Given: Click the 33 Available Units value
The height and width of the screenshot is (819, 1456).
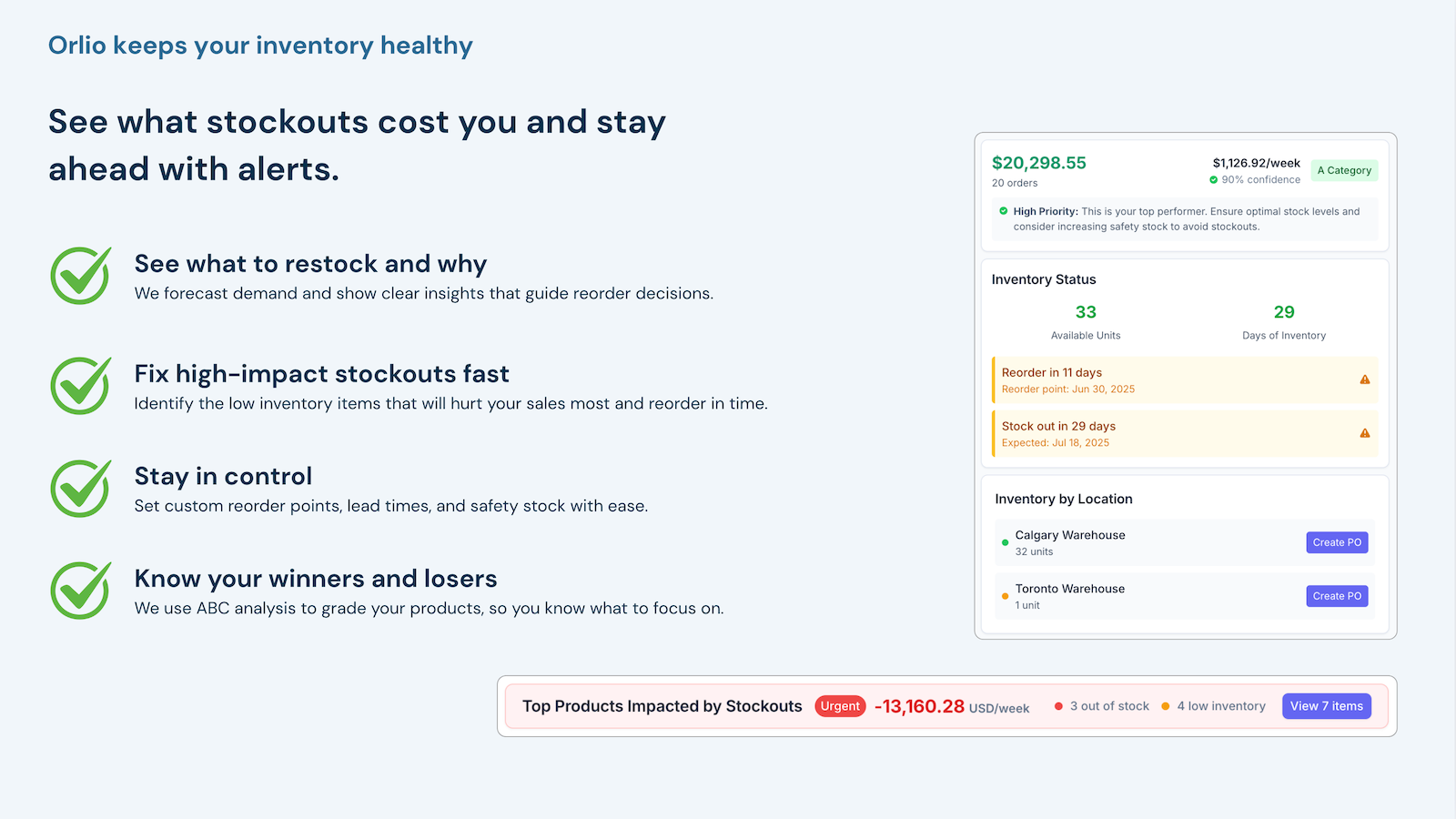Looking at the screenshot, I should click(x=1086, y=312).
